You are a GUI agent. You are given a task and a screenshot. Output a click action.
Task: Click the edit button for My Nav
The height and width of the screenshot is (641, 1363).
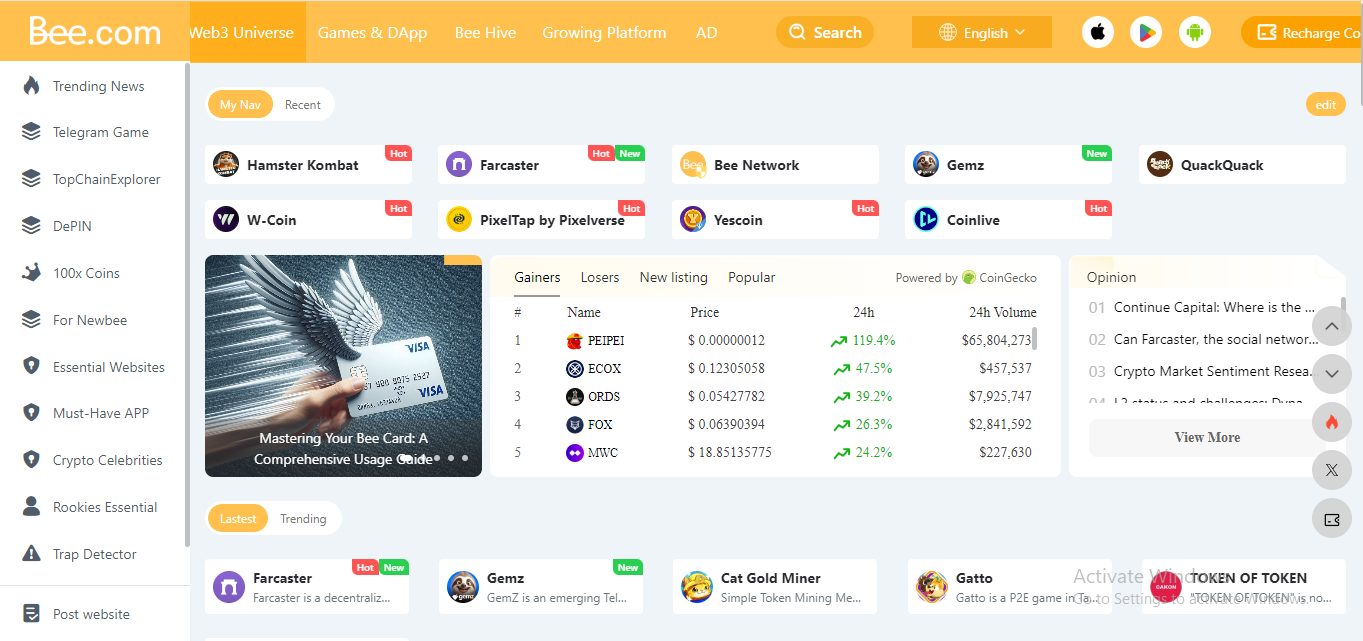pyautogui.click(x=1325, y=104)
